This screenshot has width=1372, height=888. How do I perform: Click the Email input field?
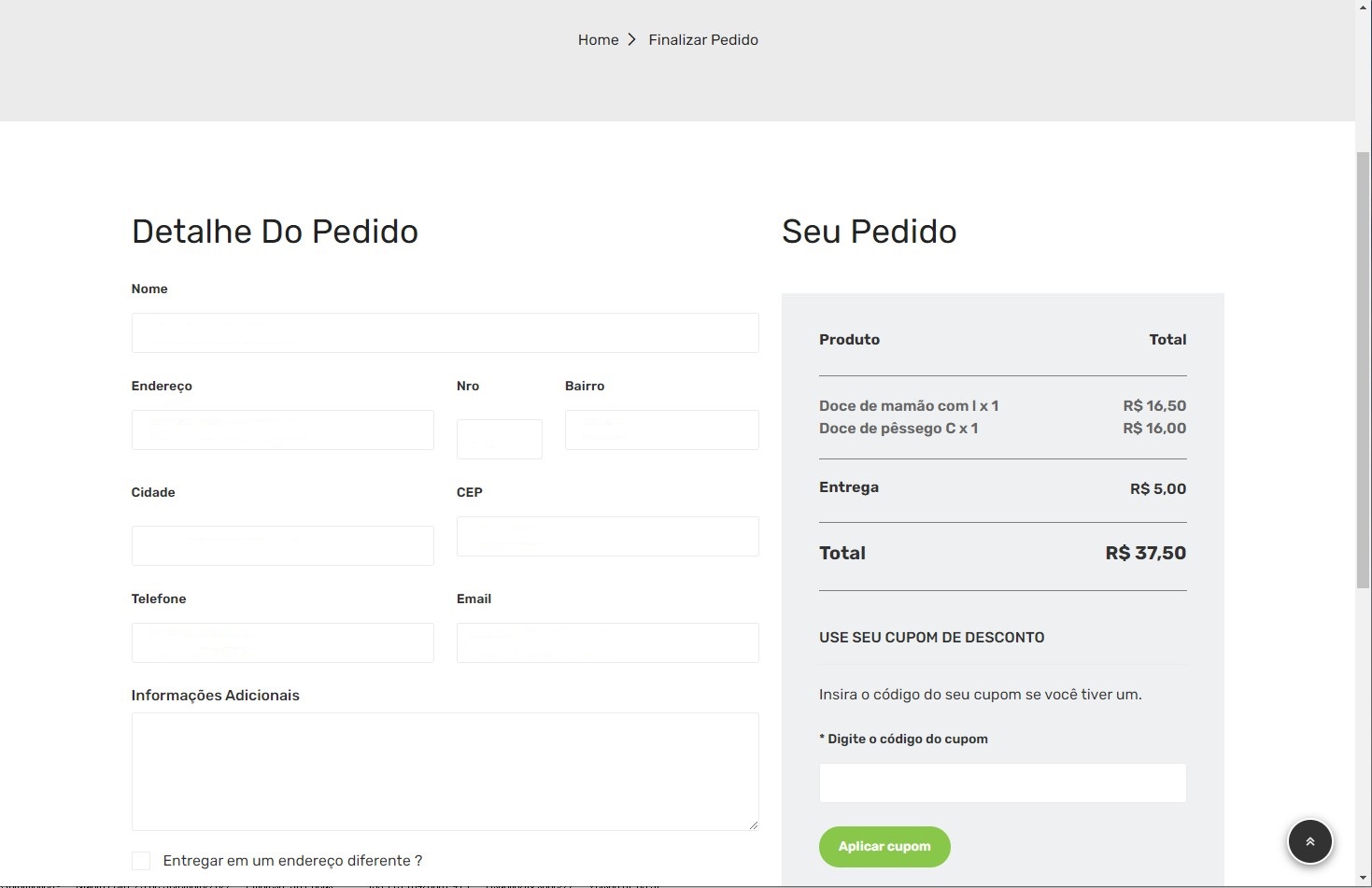coord(607,642)
